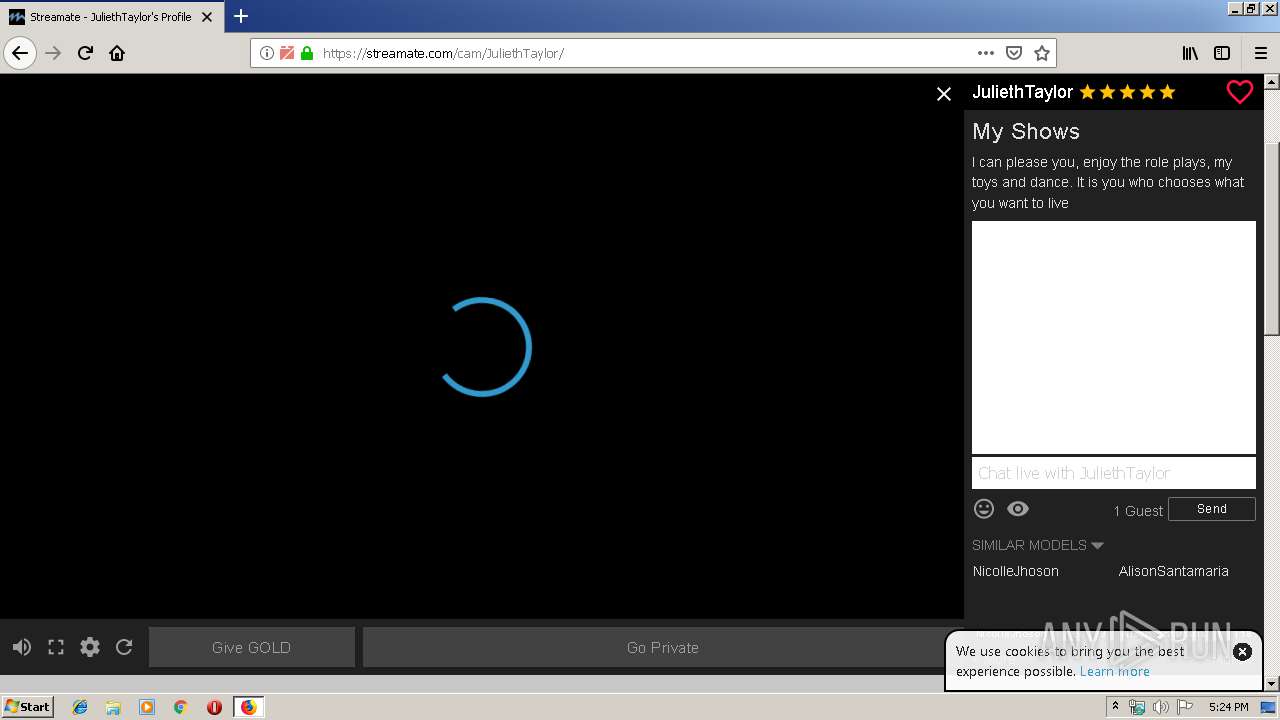
Task: Select the Streamate JuliethTaylor's Profile tab
Action: (x=112, y=17)
